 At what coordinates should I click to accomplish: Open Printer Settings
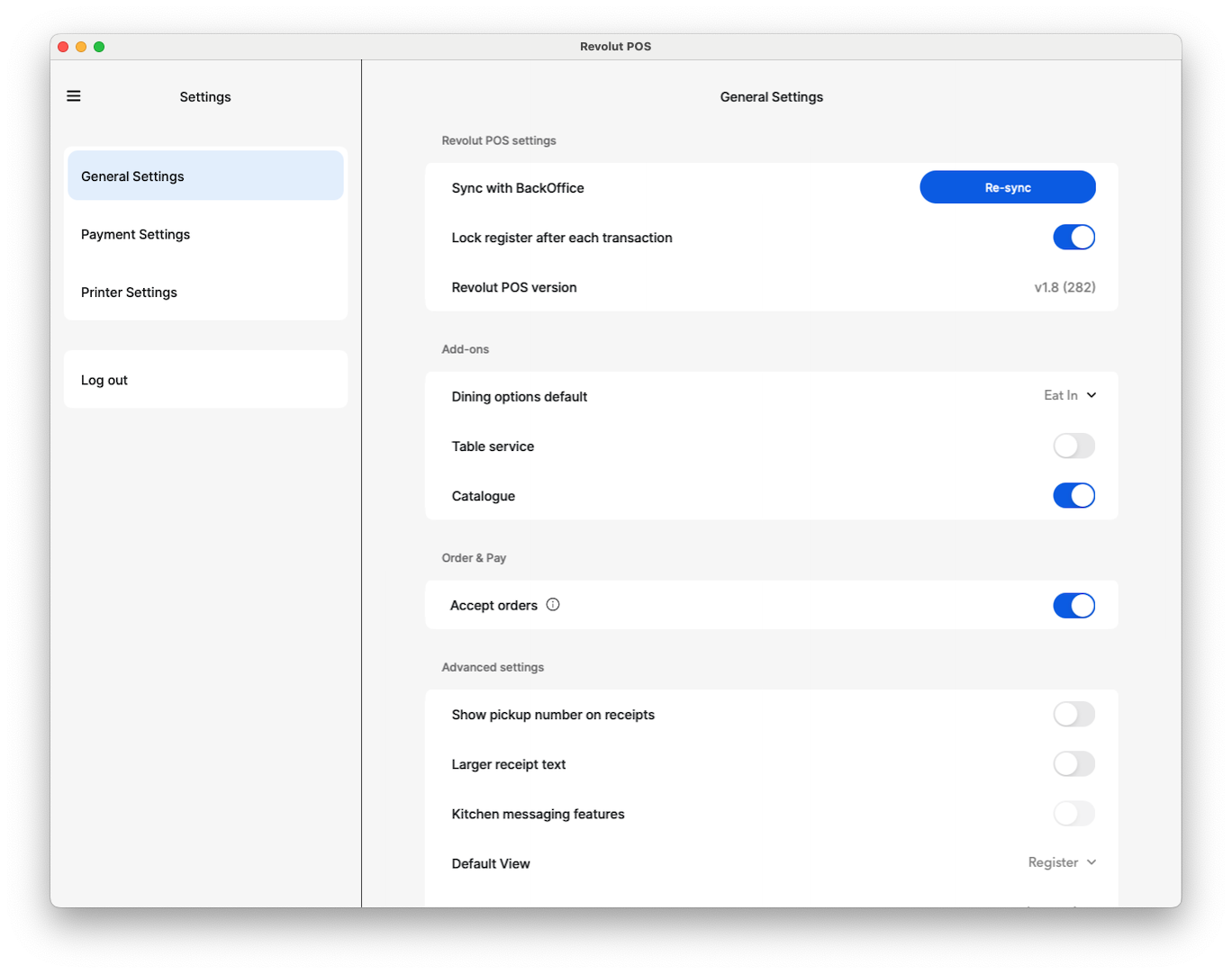(x=205, y=293)
